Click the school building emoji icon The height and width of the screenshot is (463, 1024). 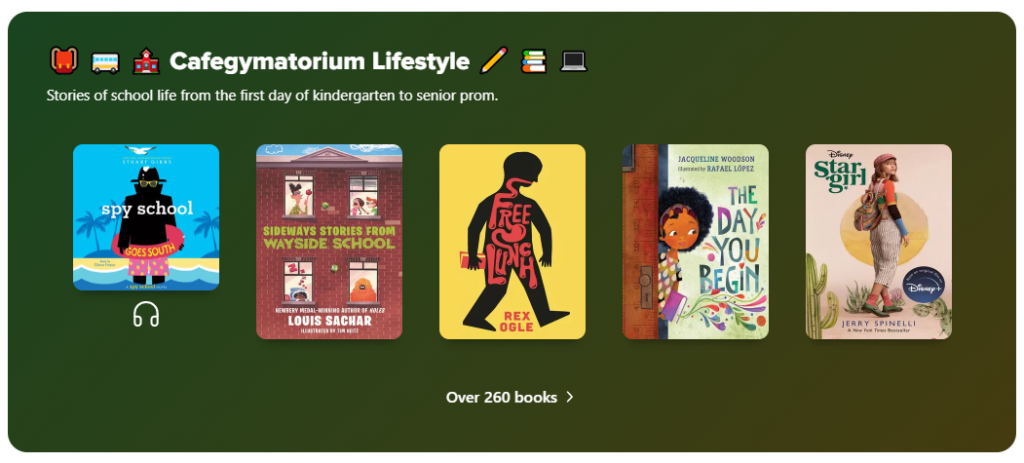(x=146, y=61)
